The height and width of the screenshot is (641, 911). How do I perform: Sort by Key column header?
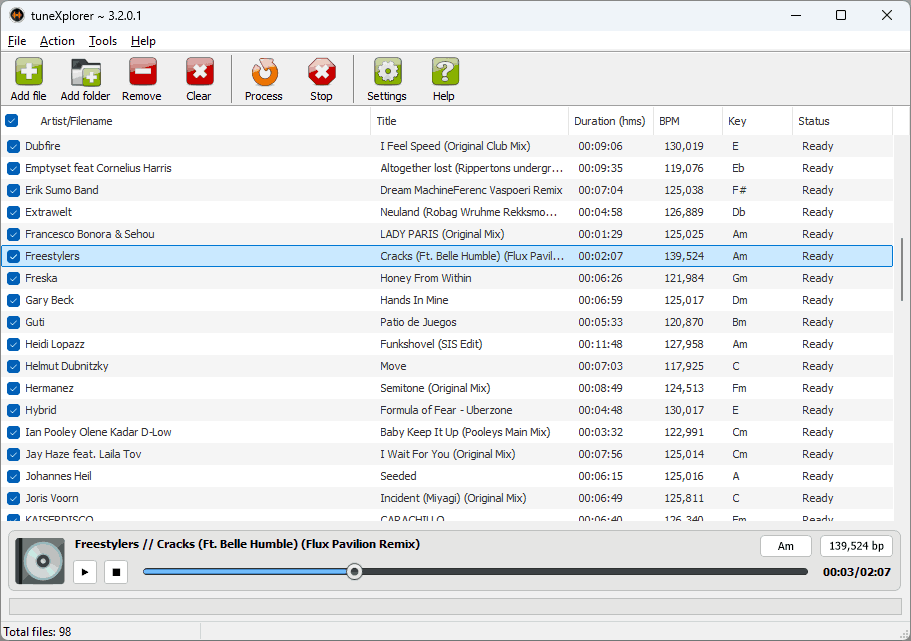coord(757,121)
